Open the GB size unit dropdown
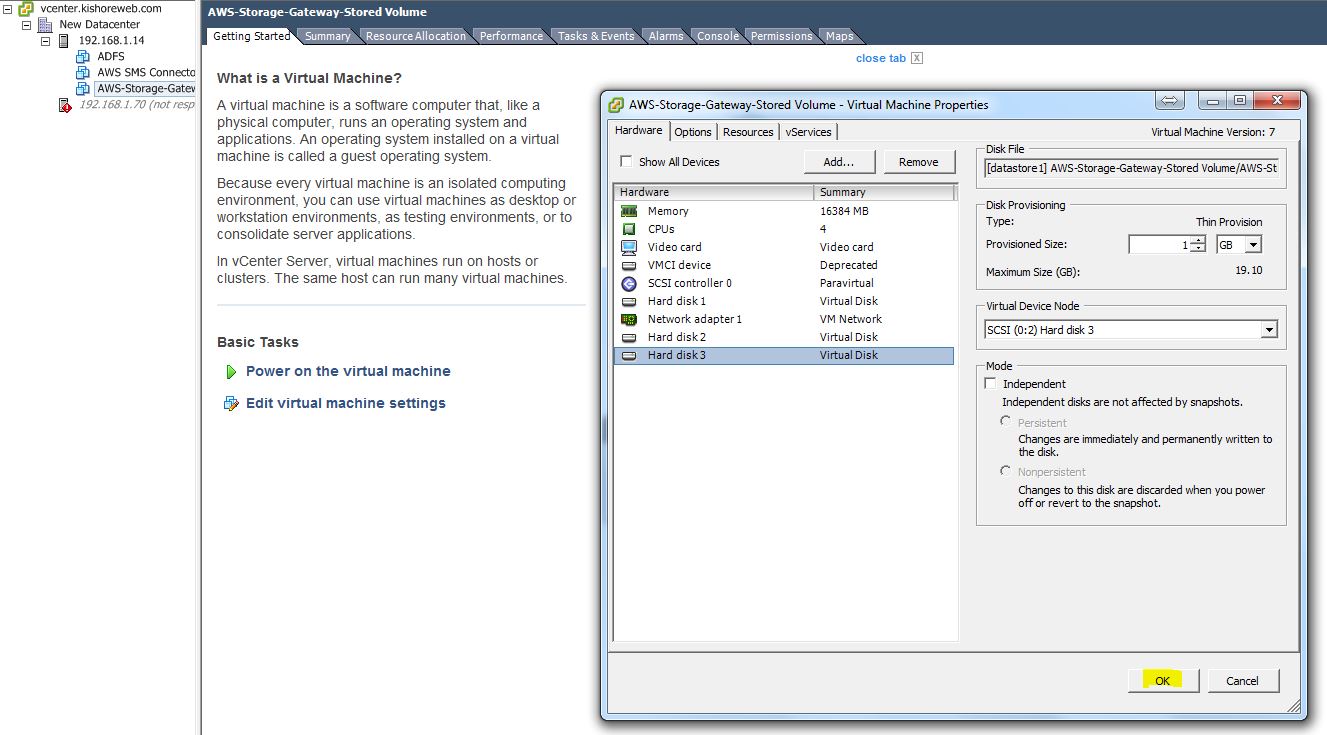Image resolution: width=1327 pixels, height=735 pixels. (1253, 245)
